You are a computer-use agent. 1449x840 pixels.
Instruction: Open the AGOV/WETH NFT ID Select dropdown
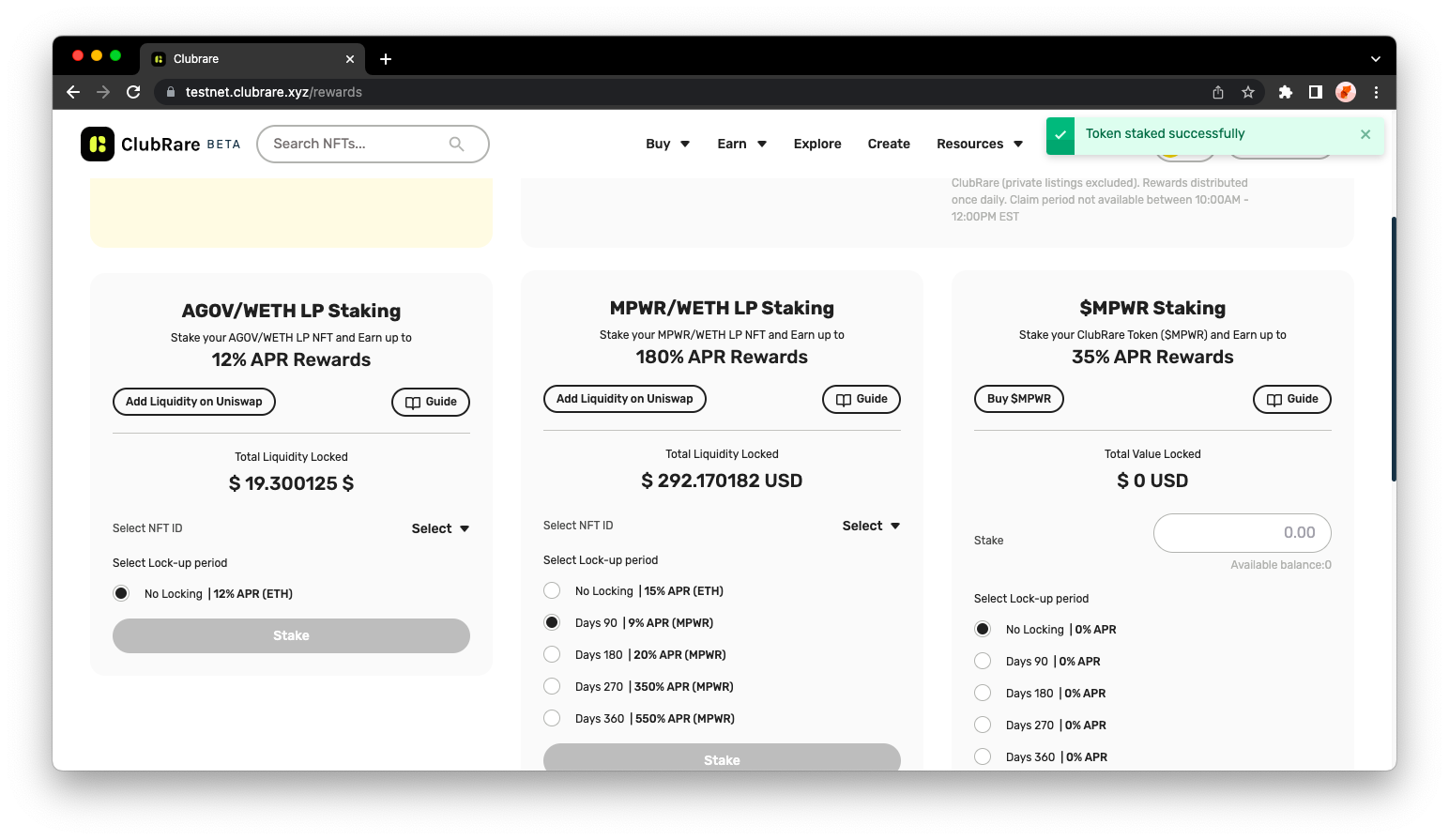point(440,528)
